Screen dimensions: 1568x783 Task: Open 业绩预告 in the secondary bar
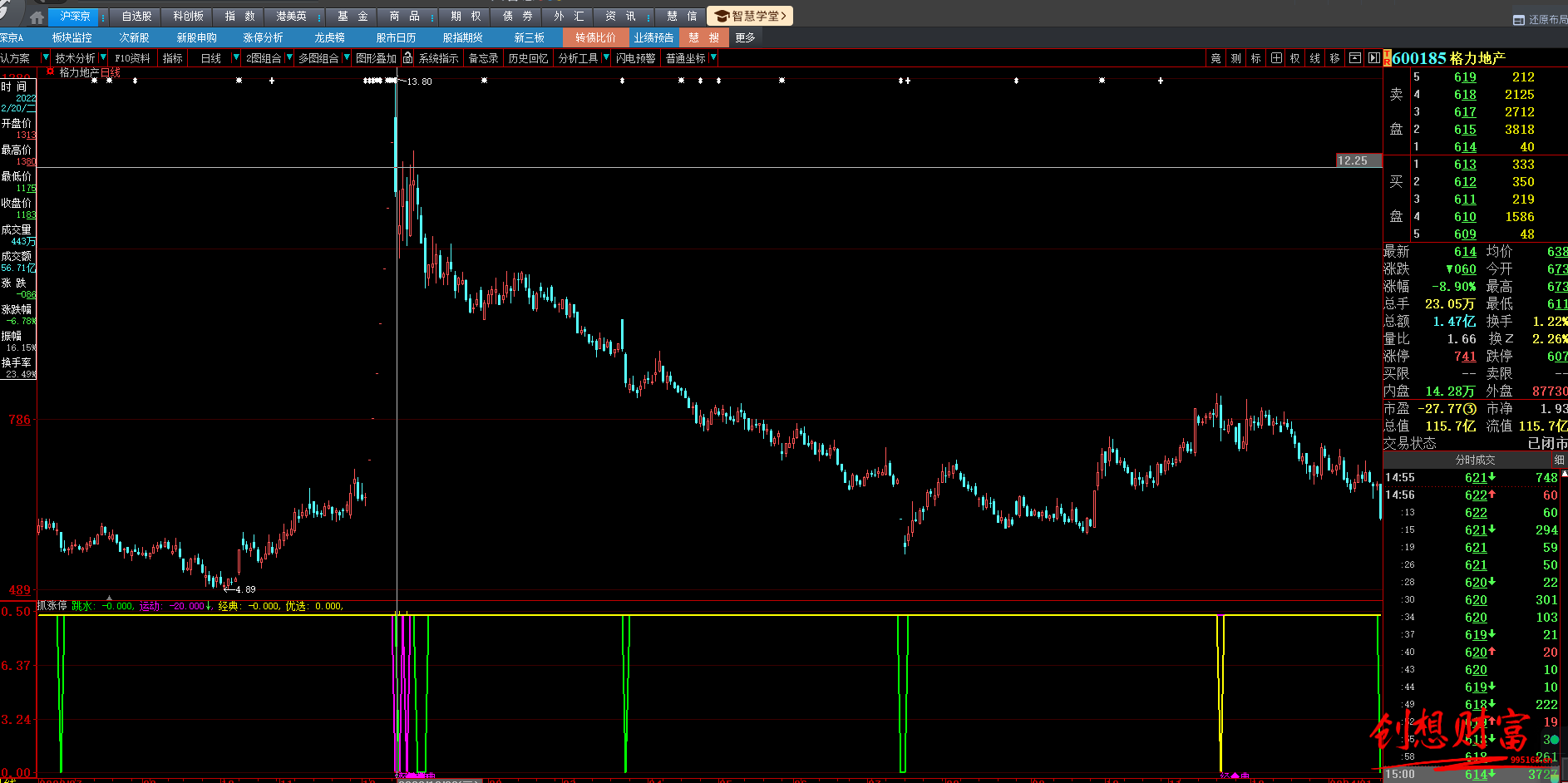(x=653, y=37)
